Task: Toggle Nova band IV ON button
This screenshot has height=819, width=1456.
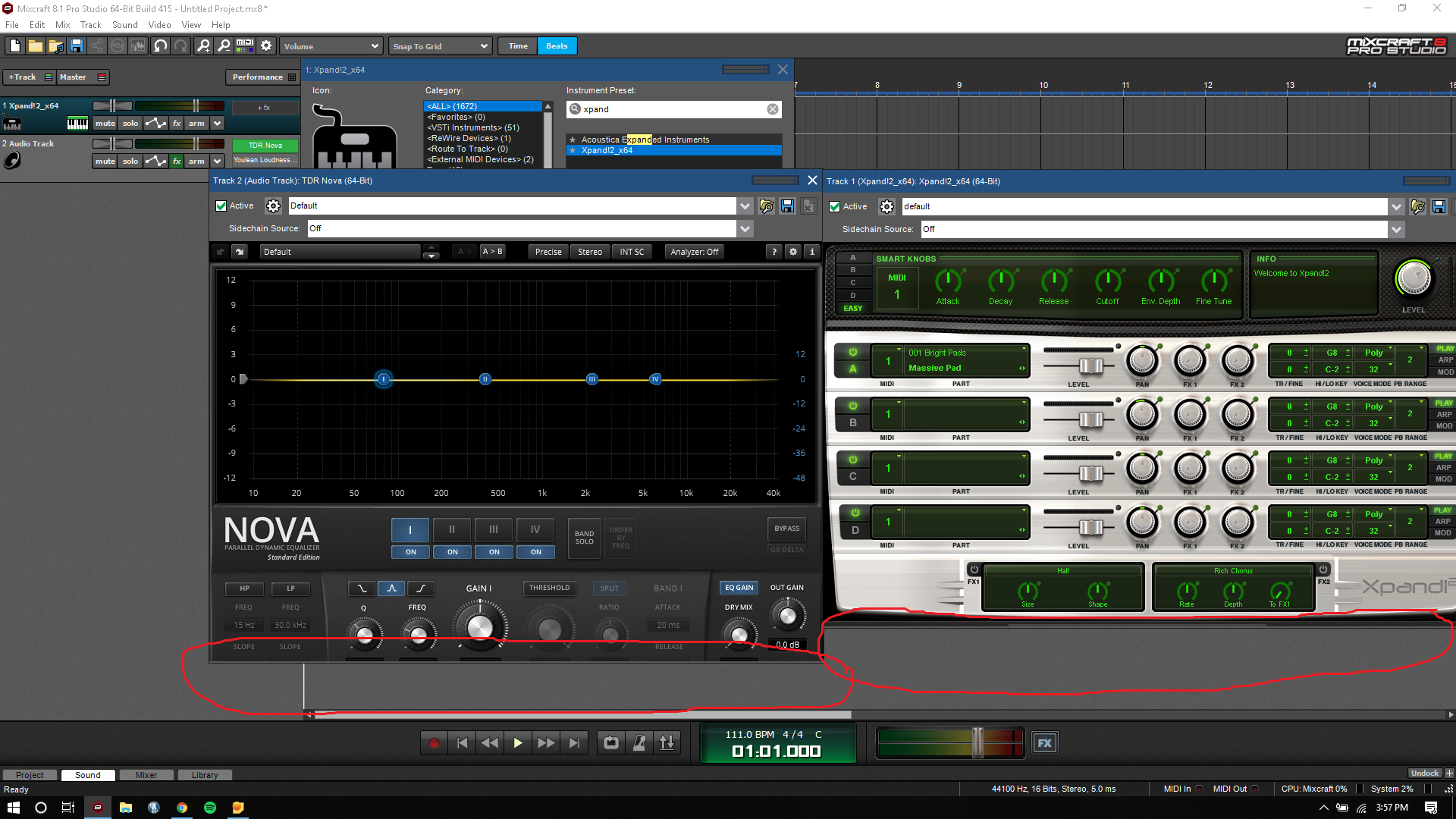Action: [535, 552]
